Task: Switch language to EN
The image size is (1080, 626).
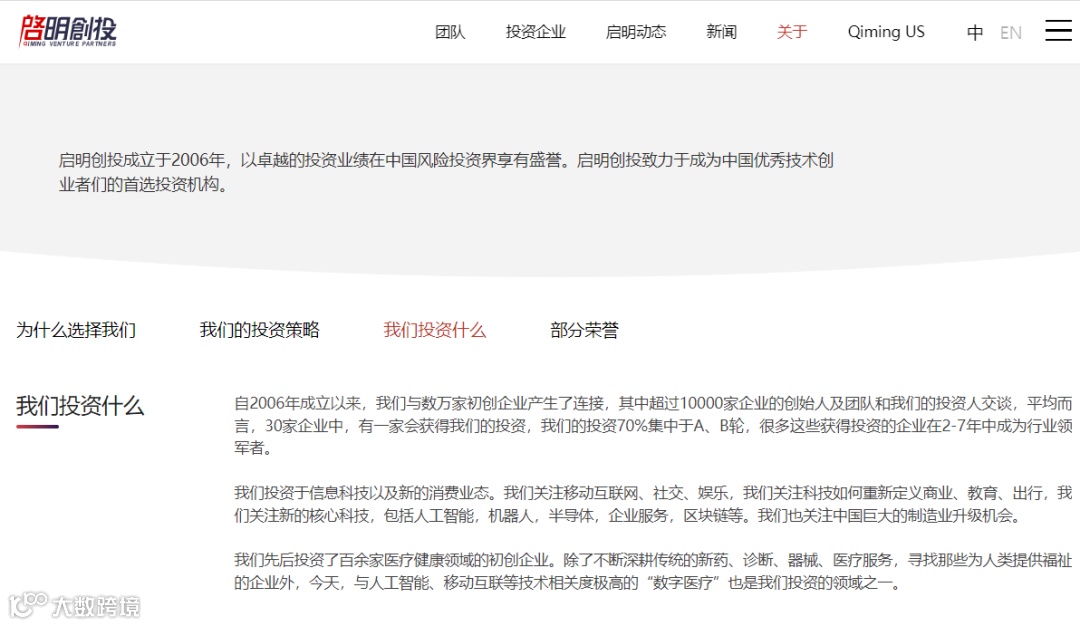Action: coord(1010,32)
